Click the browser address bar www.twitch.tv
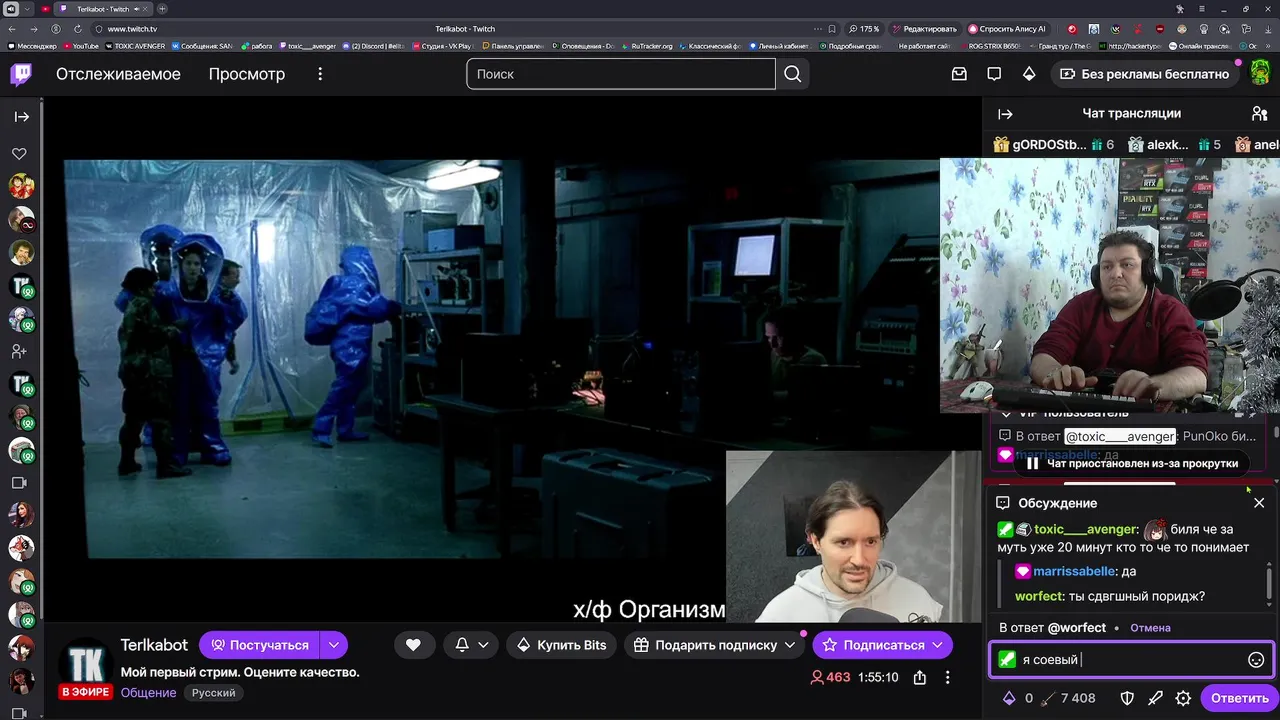The image size is (1280, 720). tap(131, 29)
